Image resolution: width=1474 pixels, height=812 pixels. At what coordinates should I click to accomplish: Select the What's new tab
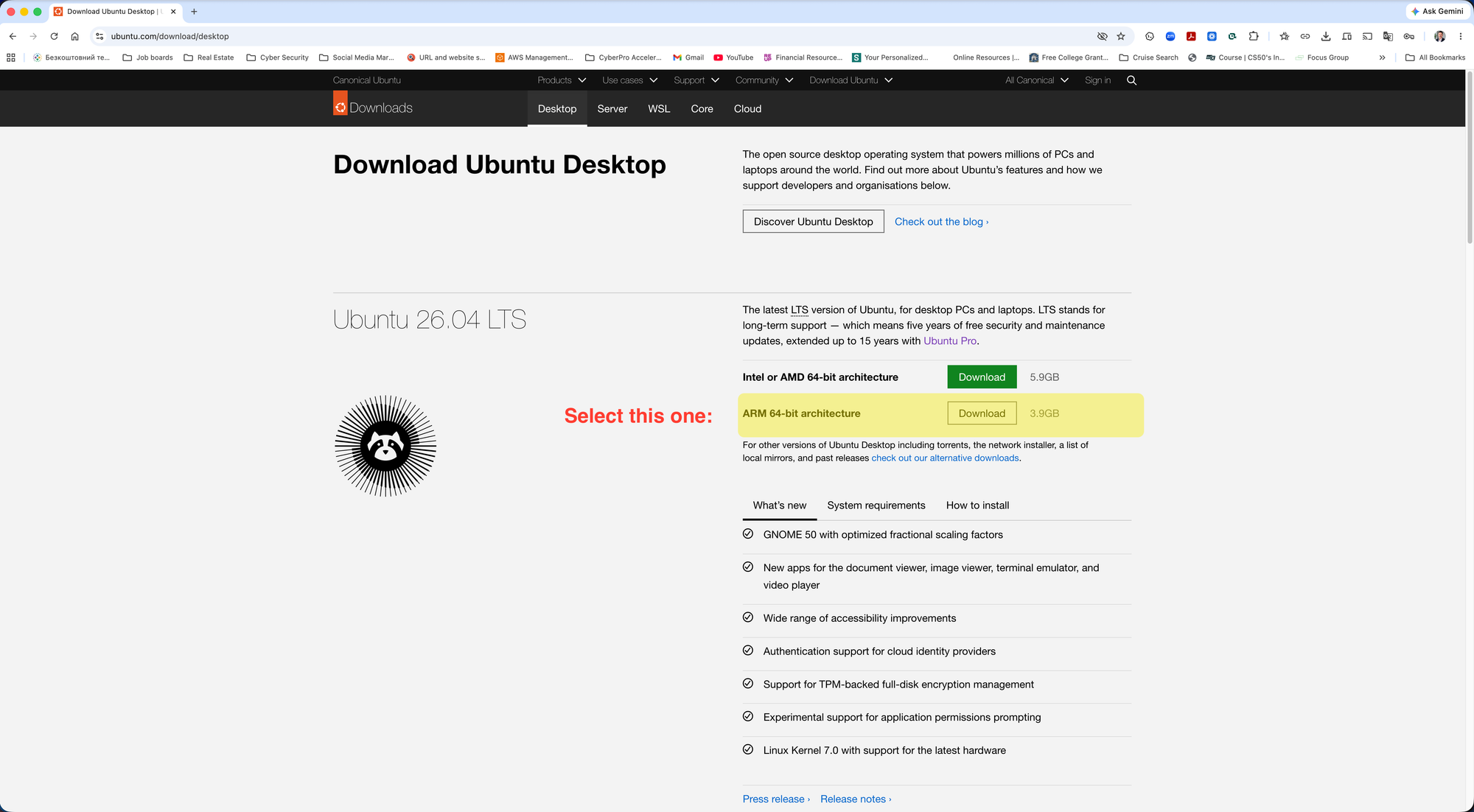pos(780,505)
